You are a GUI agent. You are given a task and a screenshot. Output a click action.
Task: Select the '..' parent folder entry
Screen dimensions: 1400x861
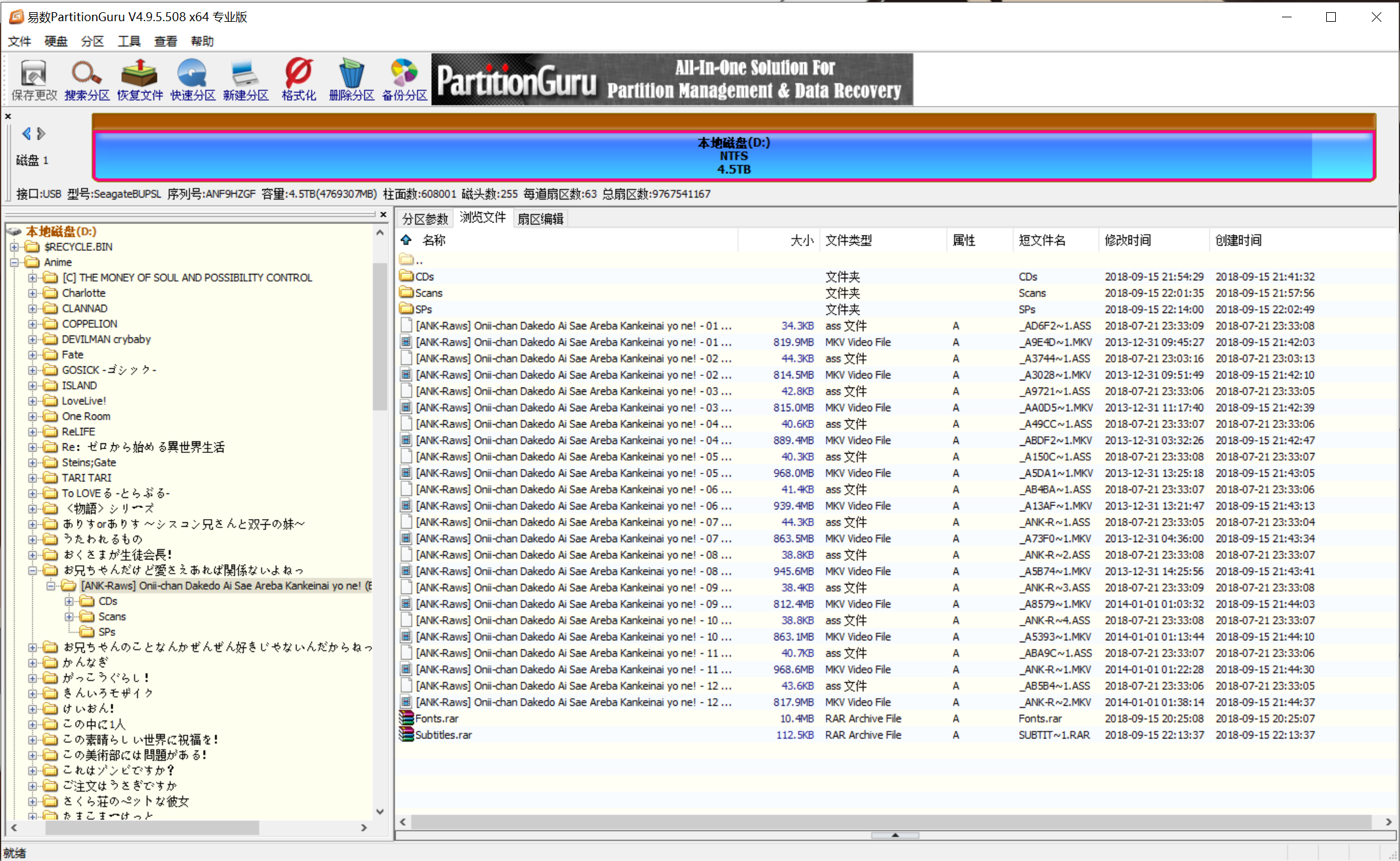[411, 260]
